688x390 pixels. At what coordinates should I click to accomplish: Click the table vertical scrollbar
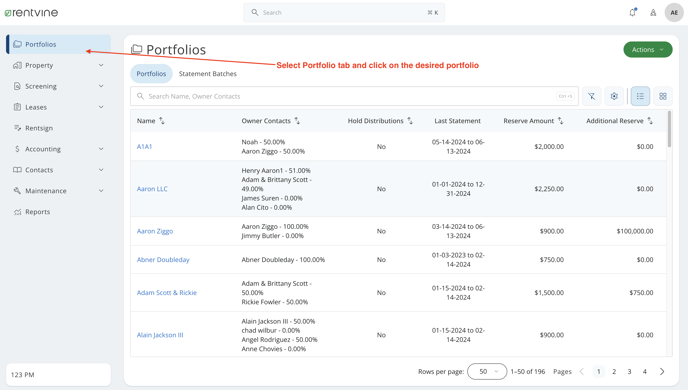[x=669, y=129]
